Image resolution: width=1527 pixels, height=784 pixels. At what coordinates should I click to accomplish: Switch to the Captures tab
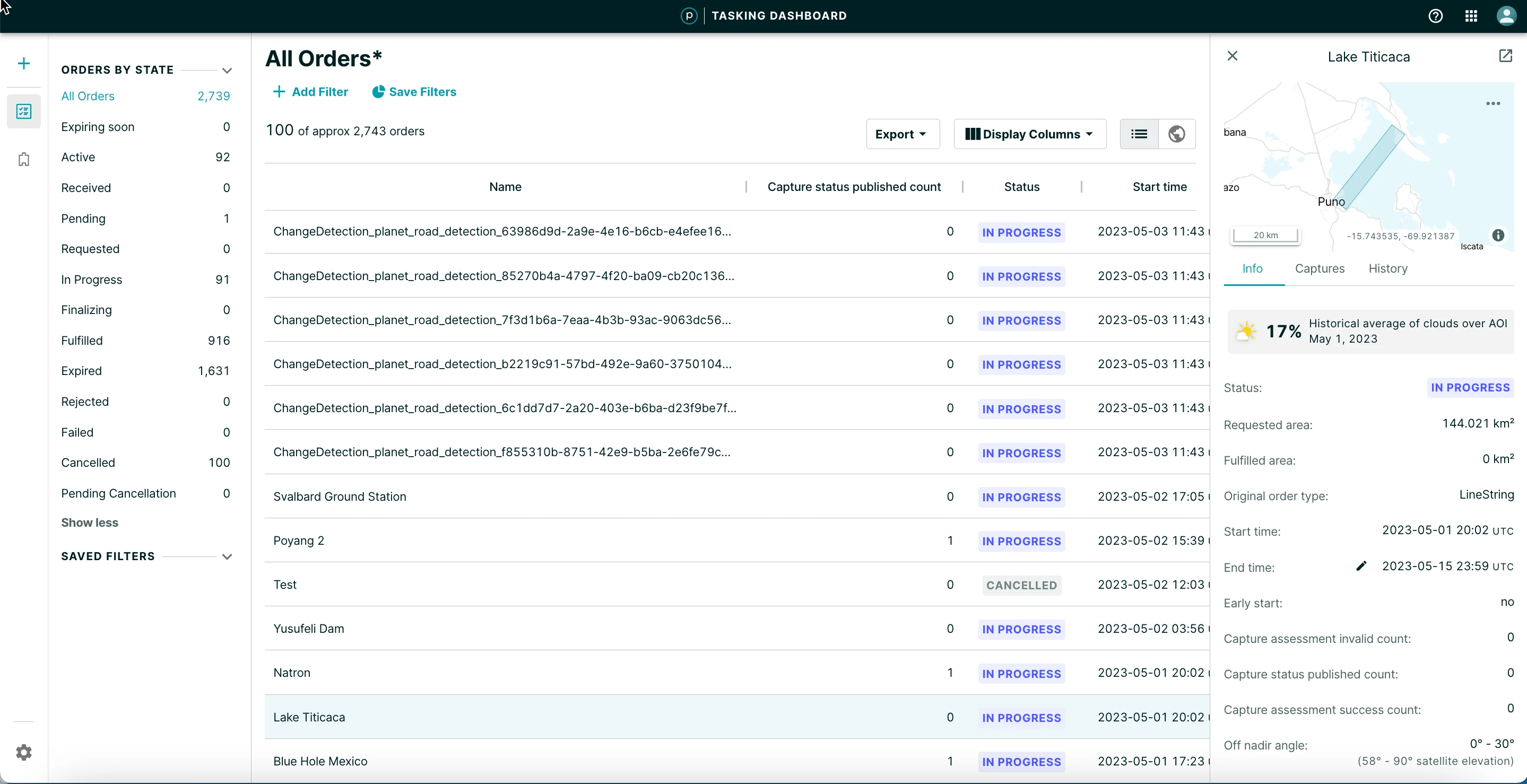pos(1320,268)
